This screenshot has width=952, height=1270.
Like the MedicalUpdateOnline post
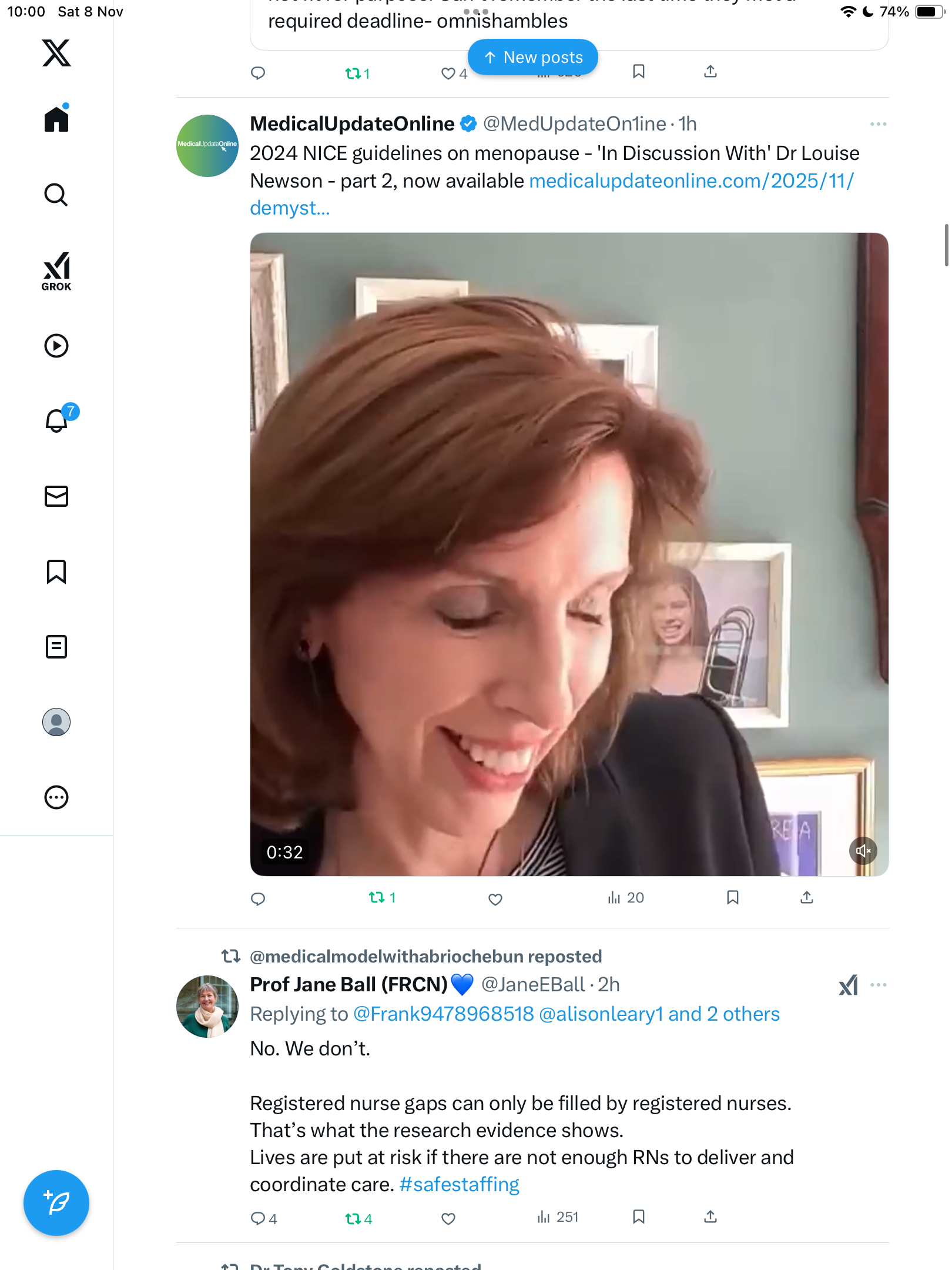pyautogui.click(x=495, y=899)
